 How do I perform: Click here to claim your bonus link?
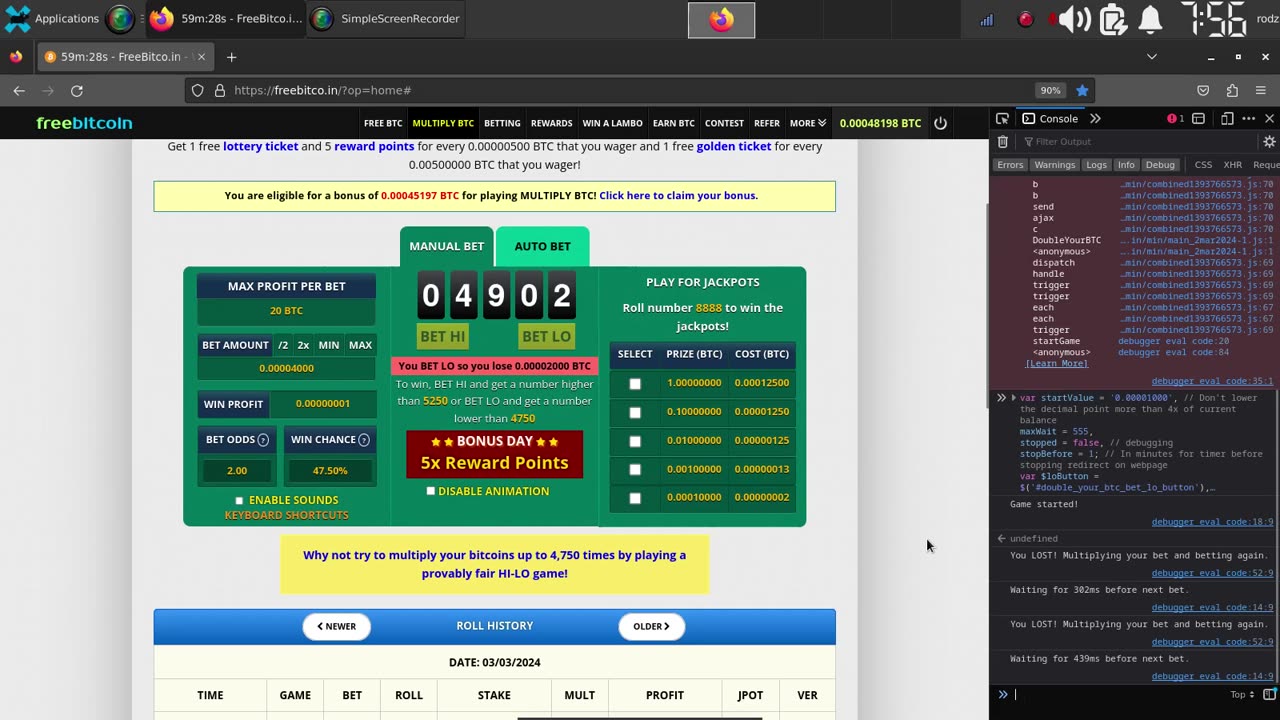point(678,196)
